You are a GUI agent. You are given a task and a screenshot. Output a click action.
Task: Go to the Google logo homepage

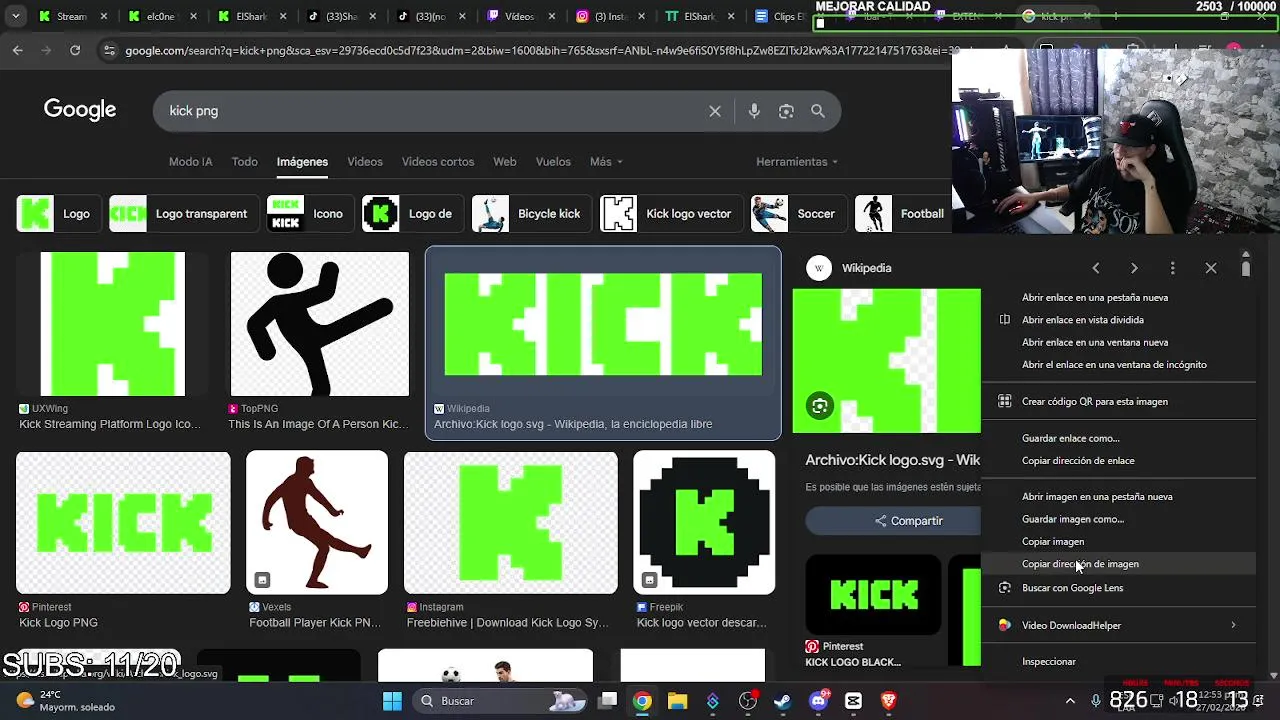(80, 110)
